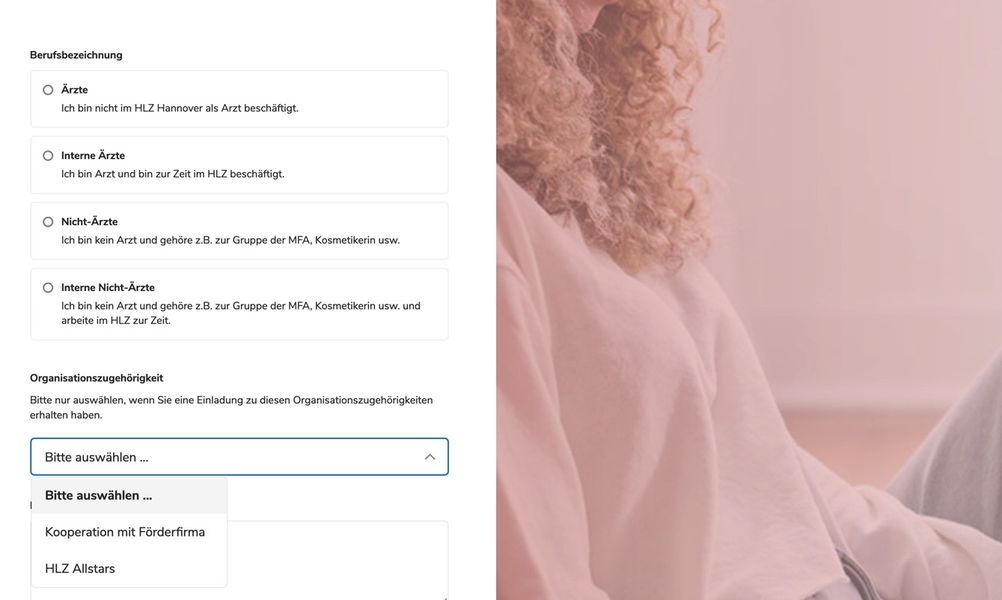
Task: Click the organization invitation hint text
Action: click(x=231, y=408)
